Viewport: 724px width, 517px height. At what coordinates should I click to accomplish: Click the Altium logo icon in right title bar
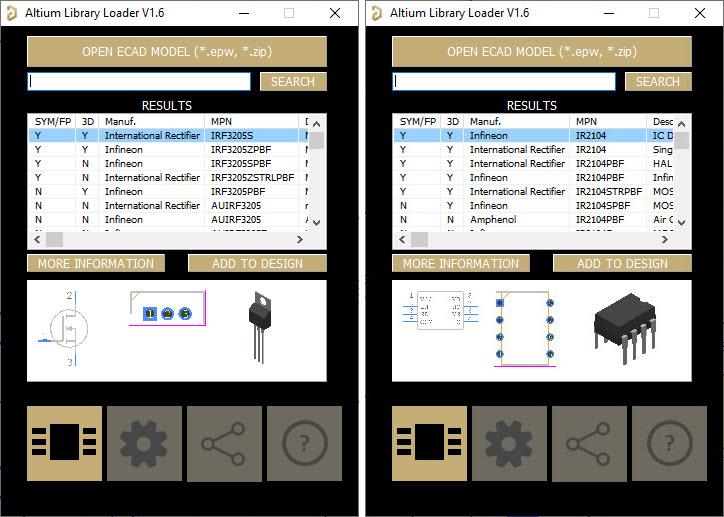click(x=377, y=13)
